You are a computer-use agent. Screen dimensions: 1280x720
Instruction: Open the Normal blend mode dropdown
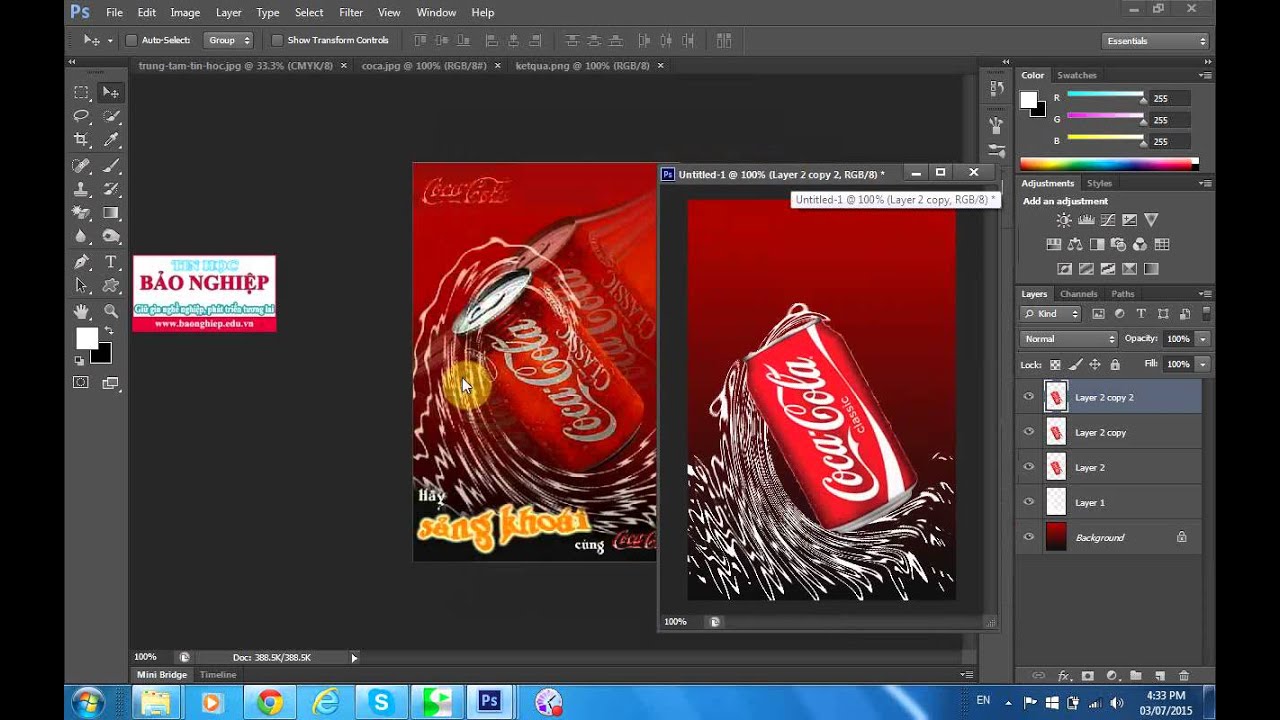pos(1069,339)
